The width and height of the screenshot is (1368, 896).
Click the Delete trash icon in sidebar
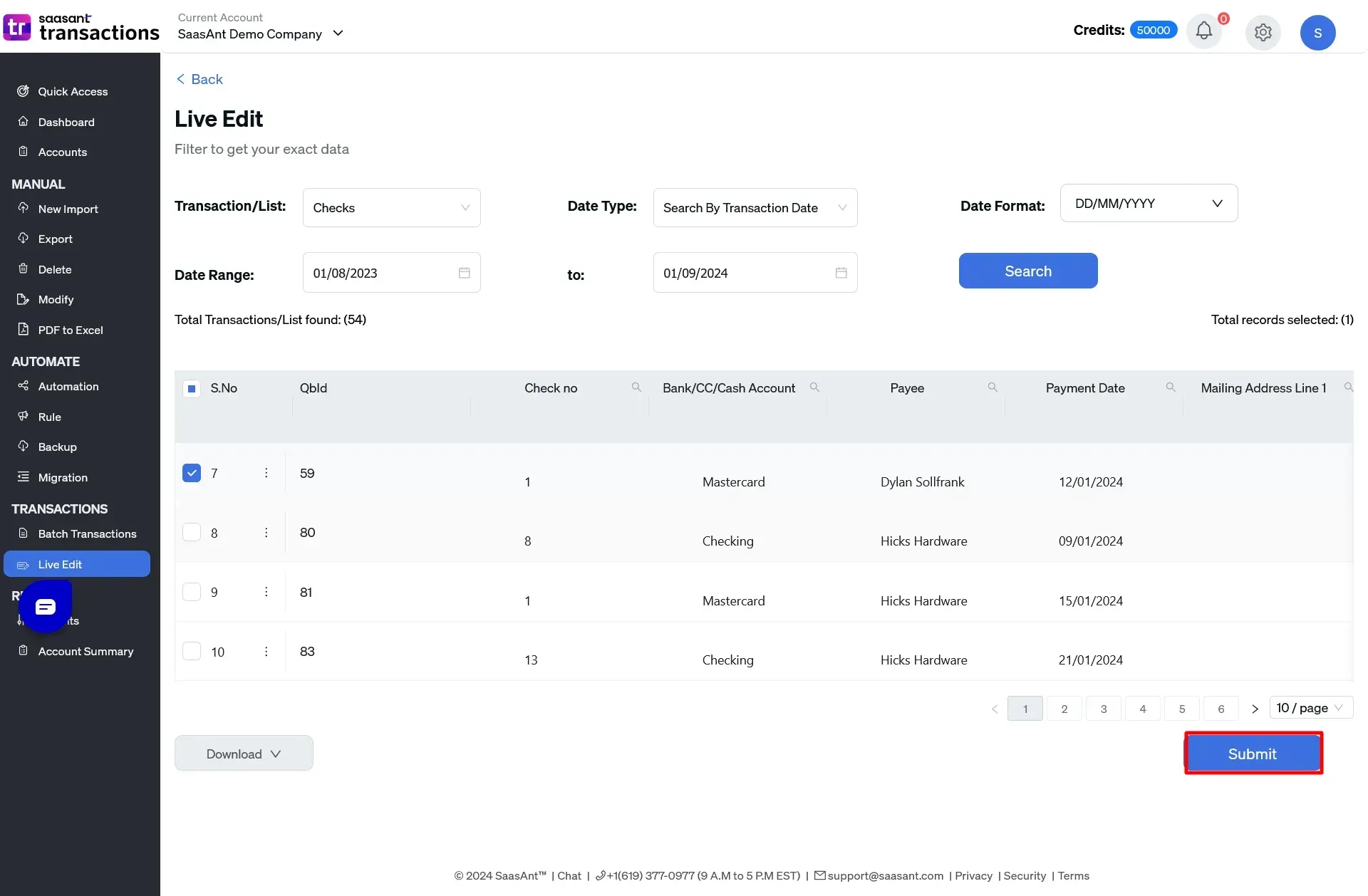[23, 269]
